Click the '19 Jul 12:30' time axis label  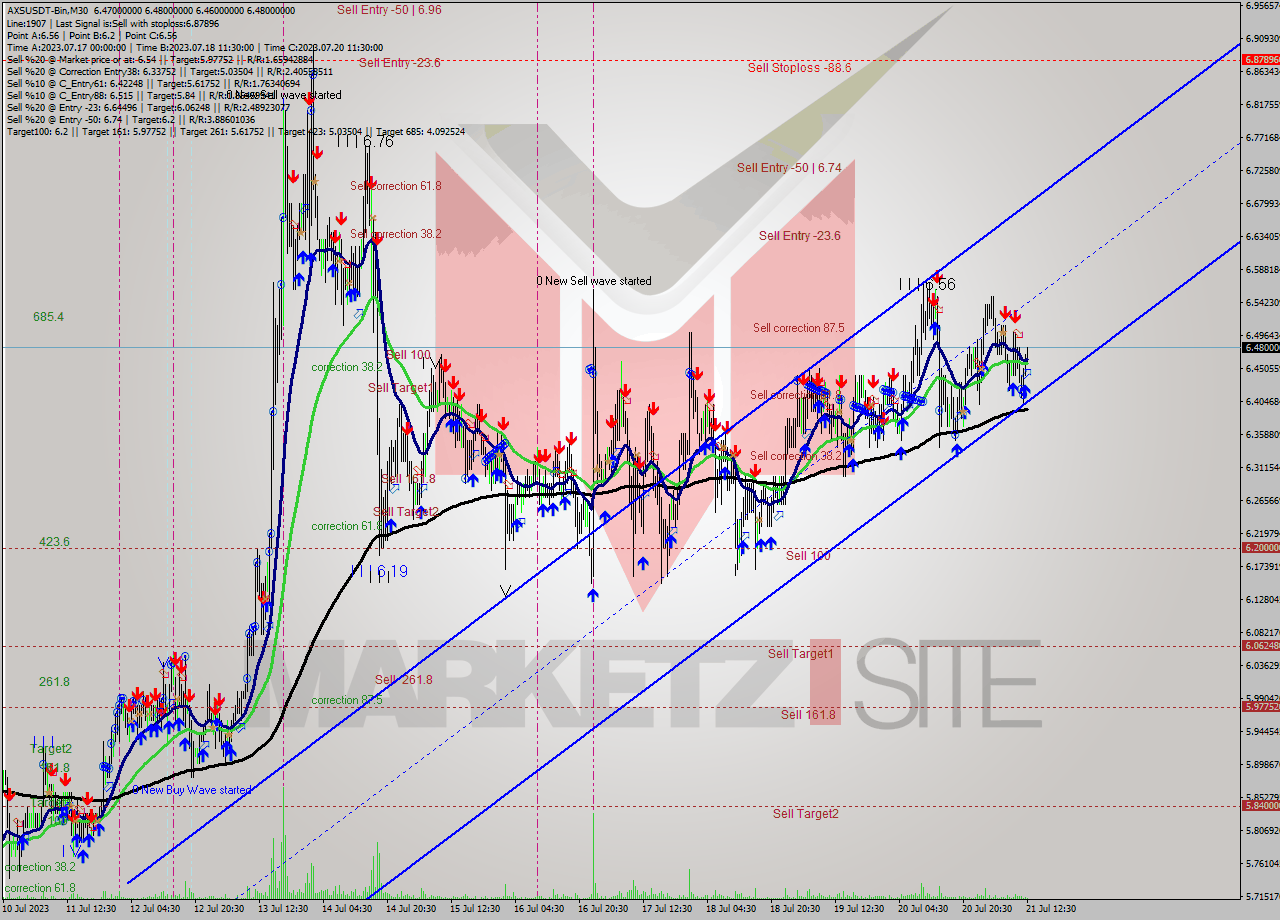coord(859,909)
